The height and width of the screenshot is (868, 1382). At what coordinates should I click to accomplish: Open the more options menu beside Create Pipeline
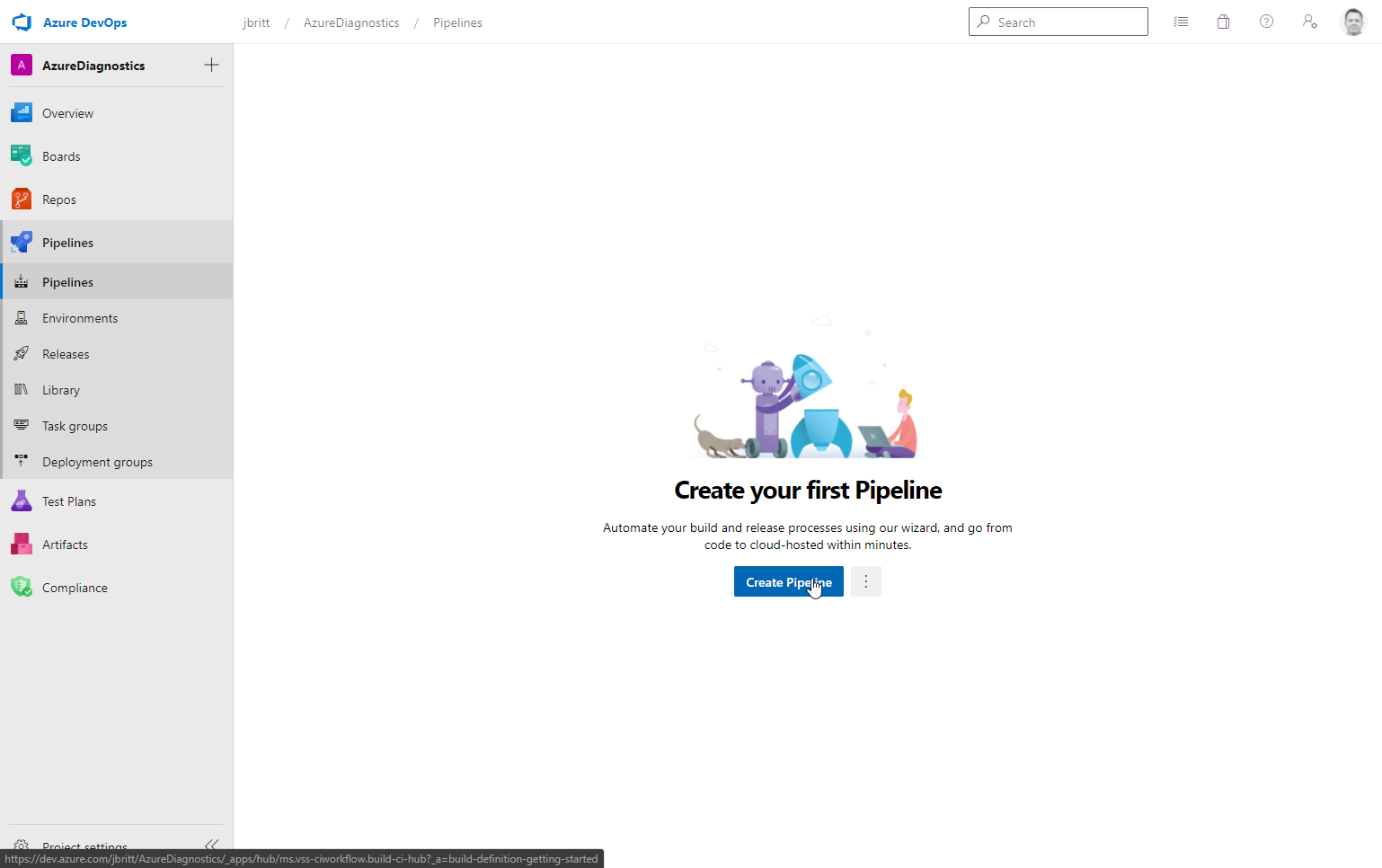click(x=866, y=581)
